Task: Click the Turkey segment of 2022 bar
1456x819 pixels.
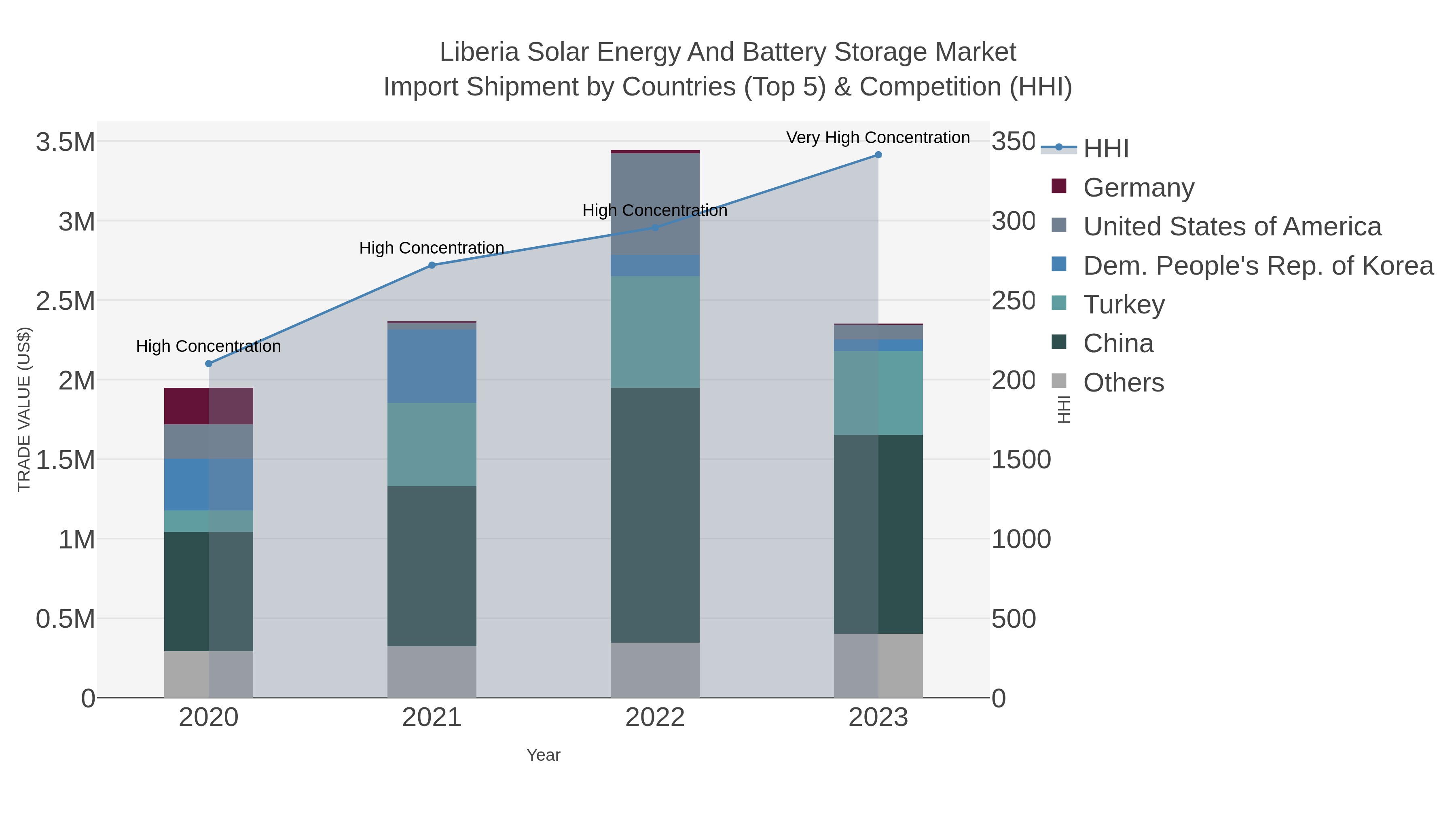Action: (x=655, y=332)
